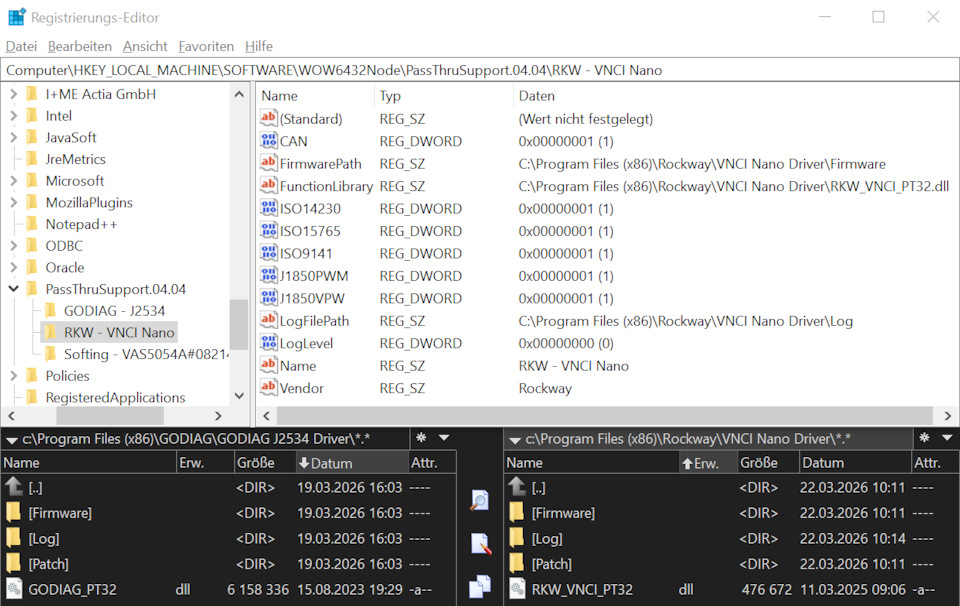Click the copy files icon between panels
960x606 pixels.
coord(480,586)
